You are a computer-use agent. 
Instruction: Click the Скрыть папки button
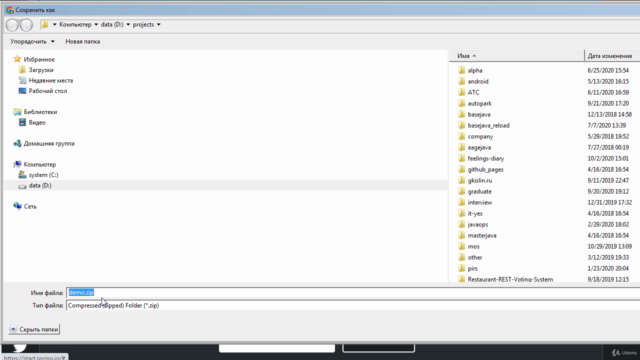point(34,329)
